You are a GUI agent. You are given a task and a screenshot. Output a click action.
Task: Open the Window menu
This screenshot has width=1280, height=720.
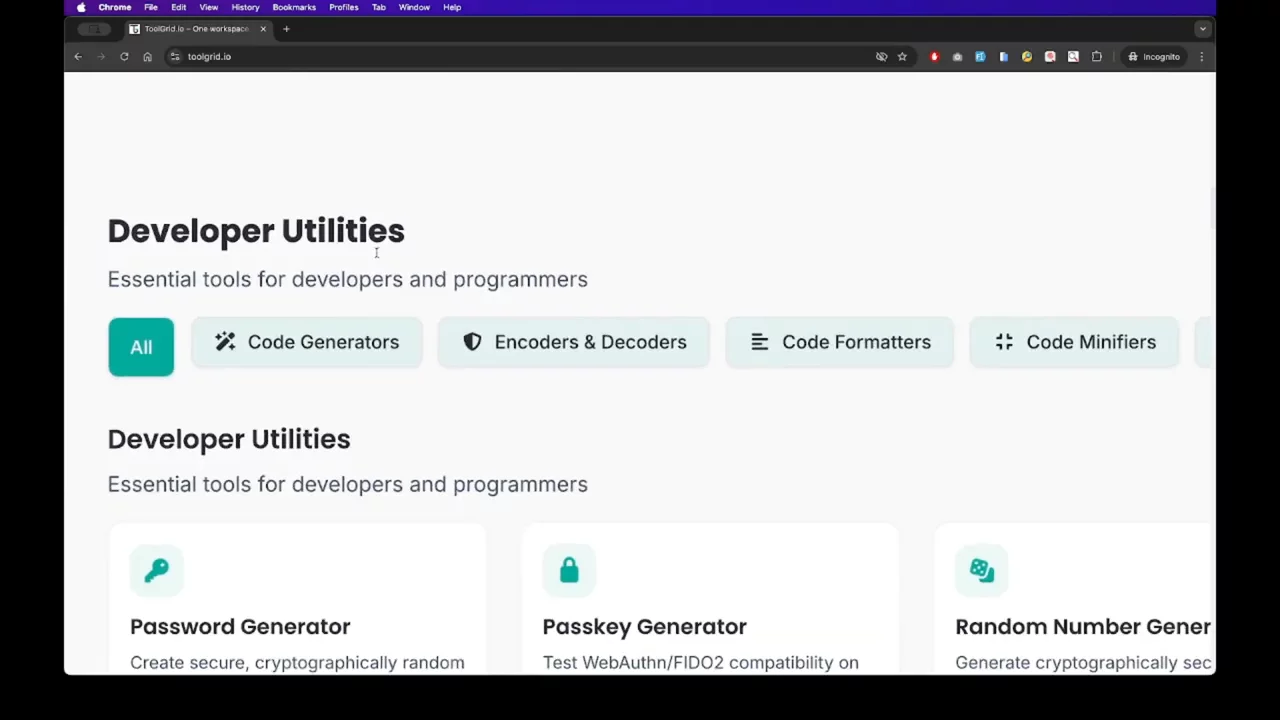pyautogui.click(x=414, y=7)
